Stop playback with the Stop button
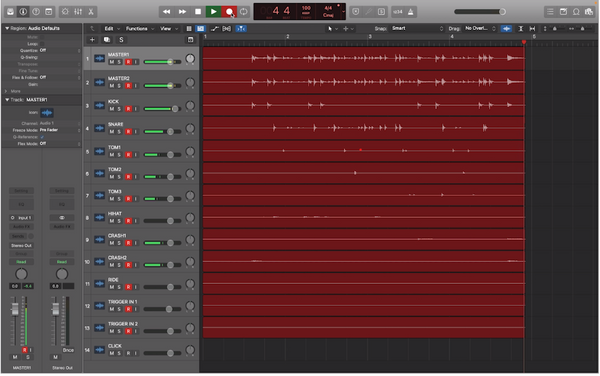The height and width of the screenshot is (376, 600). (x=198, y=12)
